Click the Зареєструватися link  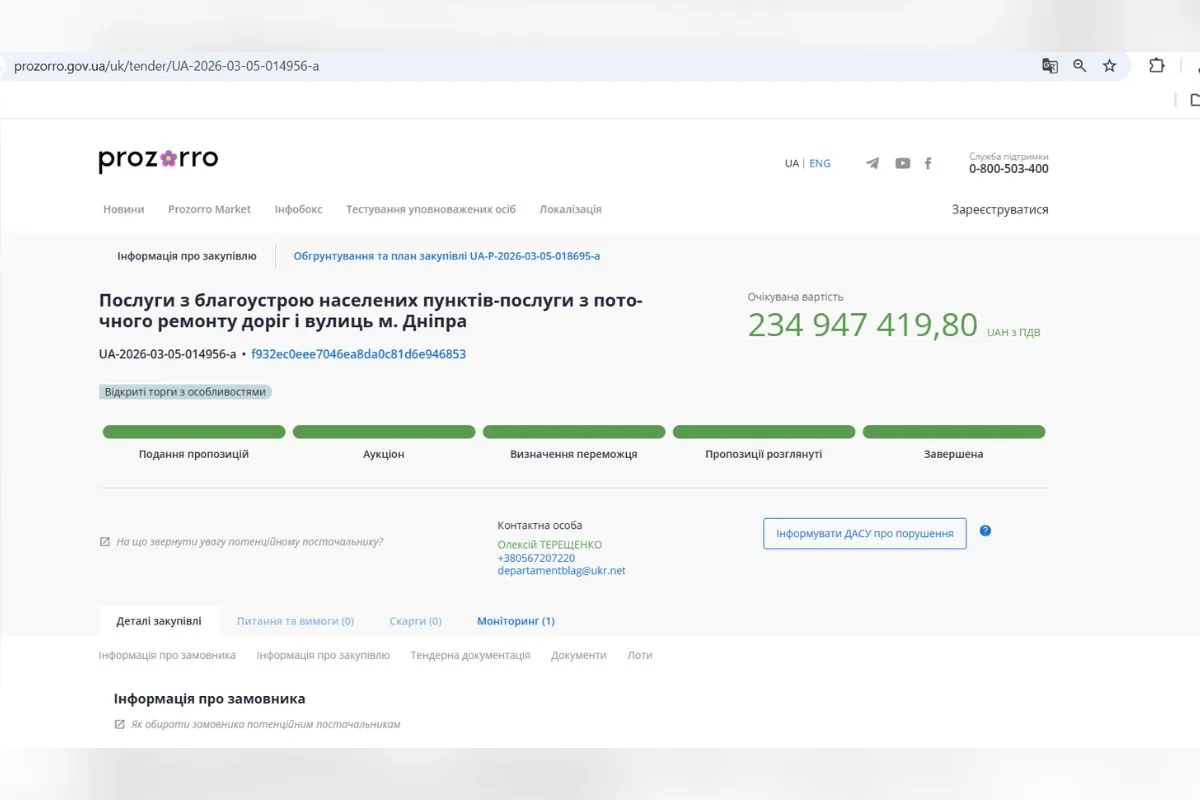[1001, 209]
